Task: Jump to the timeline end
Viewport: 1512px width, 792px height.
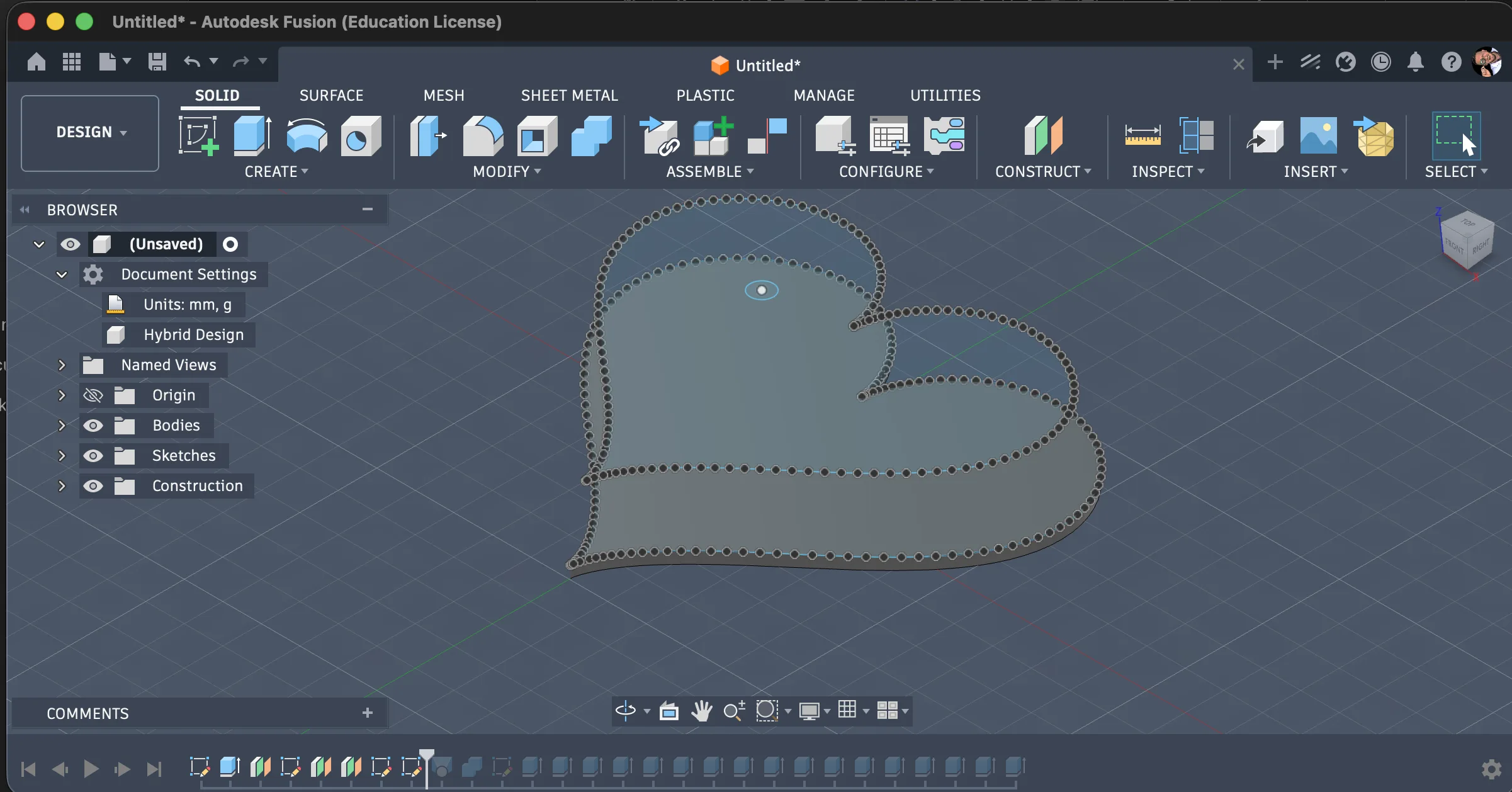Action: coord(154,769)
